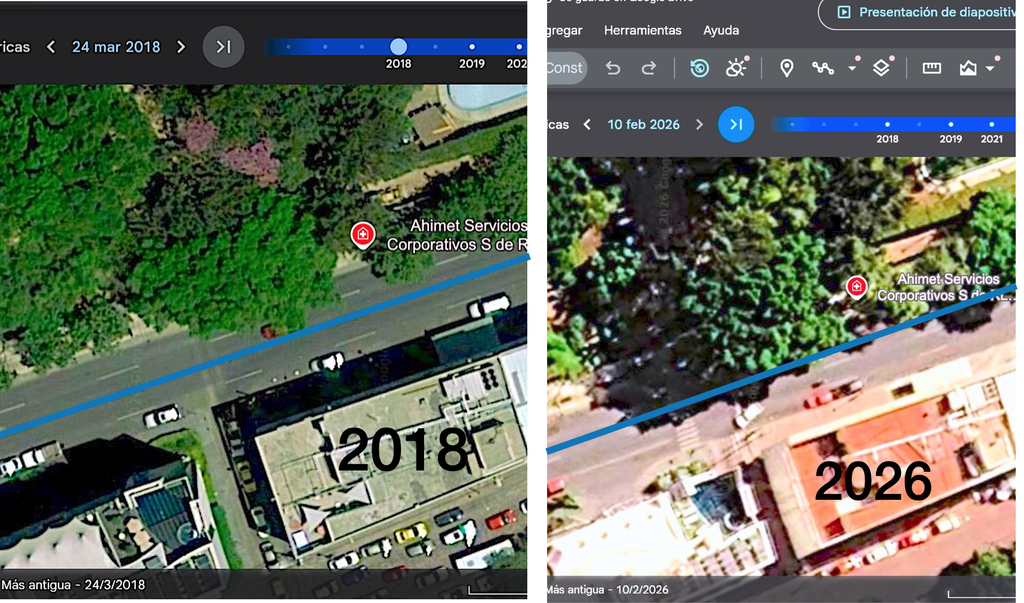The height and width of the screenshot is (603, 1024).
Task: Click the gray jump-to-latest button near 24 mar 2018
Action: pos(223,46)
